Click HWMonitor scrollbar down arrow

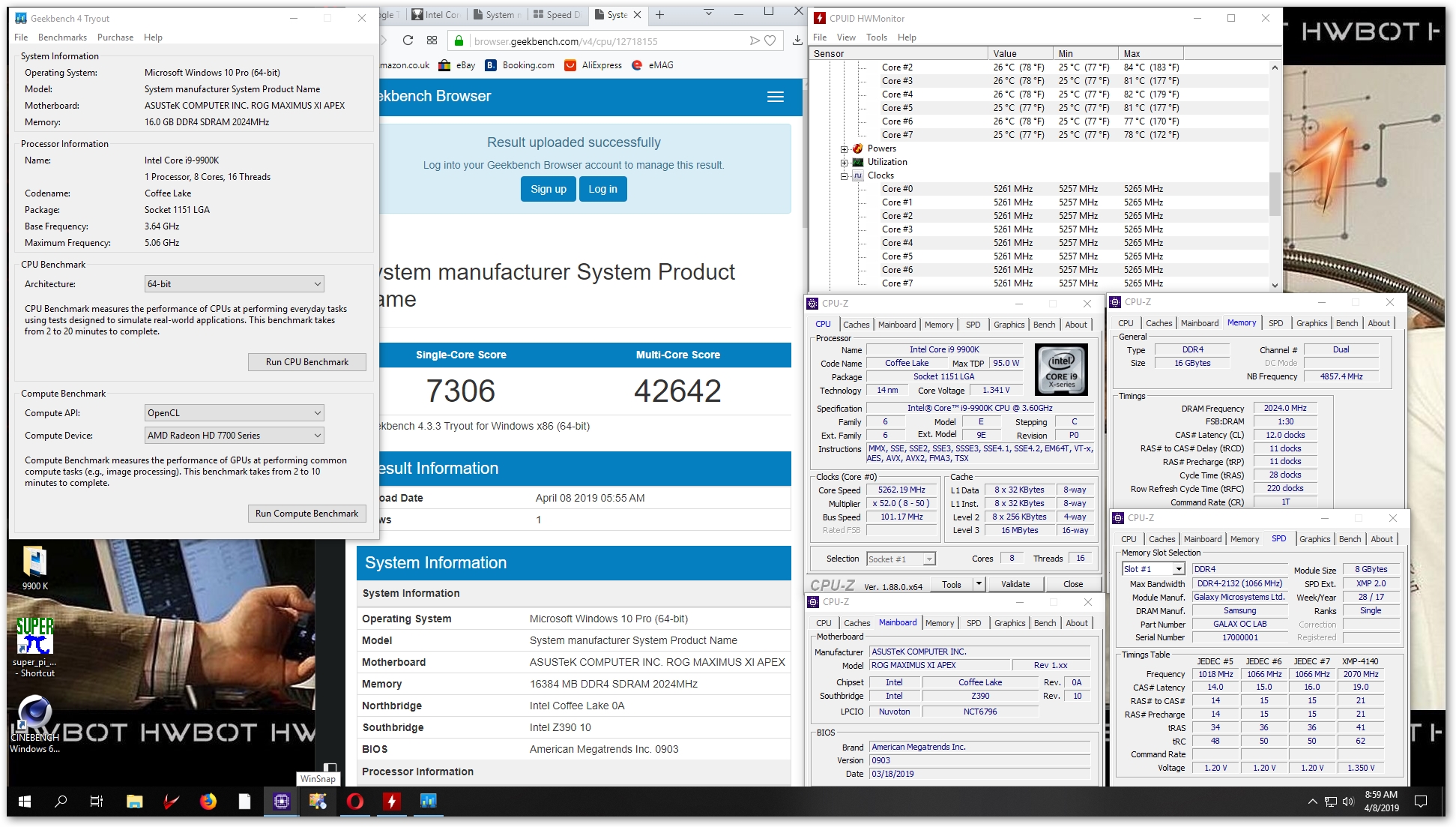pos(1275,285)
